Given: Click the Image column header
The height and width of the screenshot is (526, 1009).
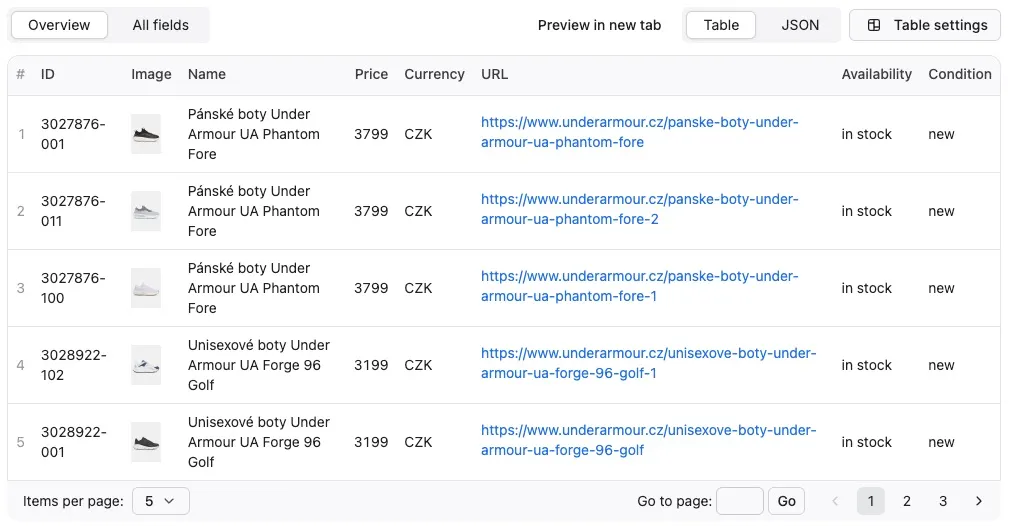Looking at the screenshot, I should [x=151, y=74].
